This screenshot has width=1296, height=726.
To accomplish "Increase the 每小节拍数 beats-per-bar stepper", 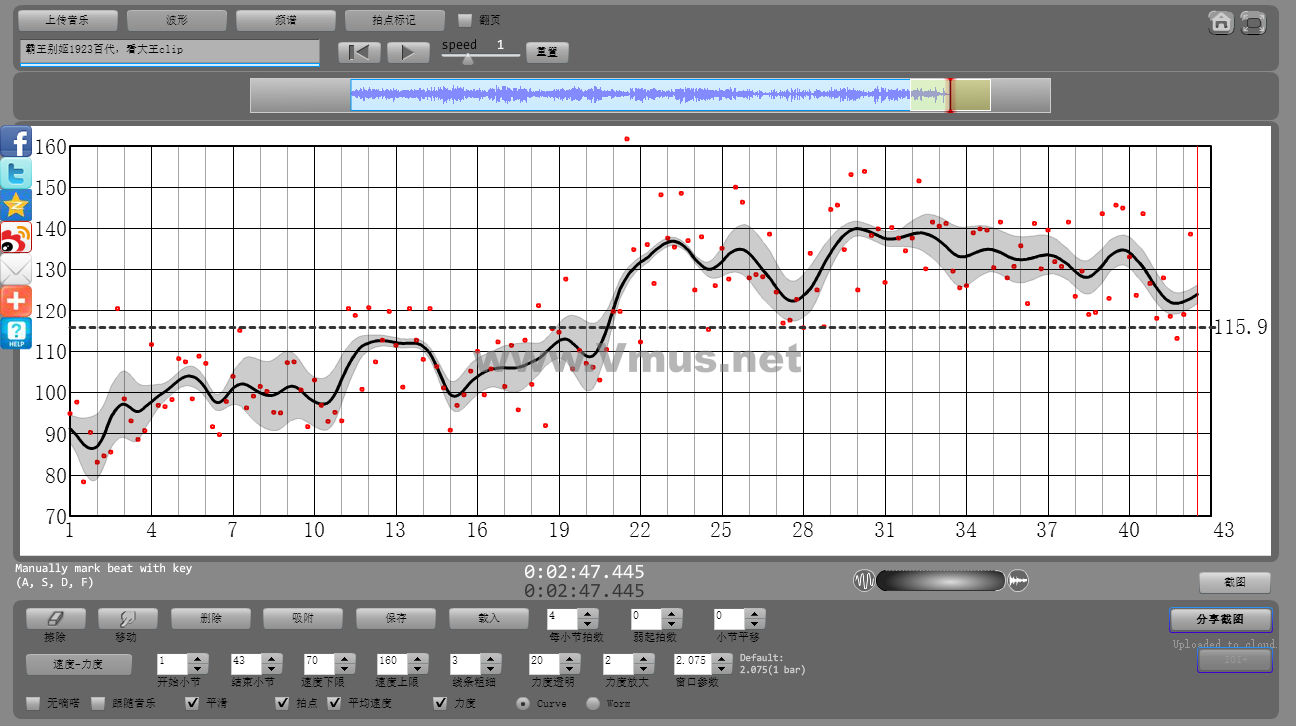I will coord(589,614).
